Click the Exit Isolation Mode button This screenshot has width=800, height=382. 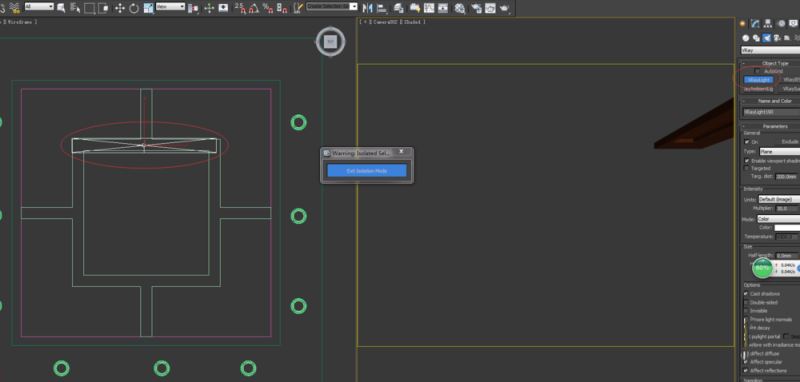(367, 171)
